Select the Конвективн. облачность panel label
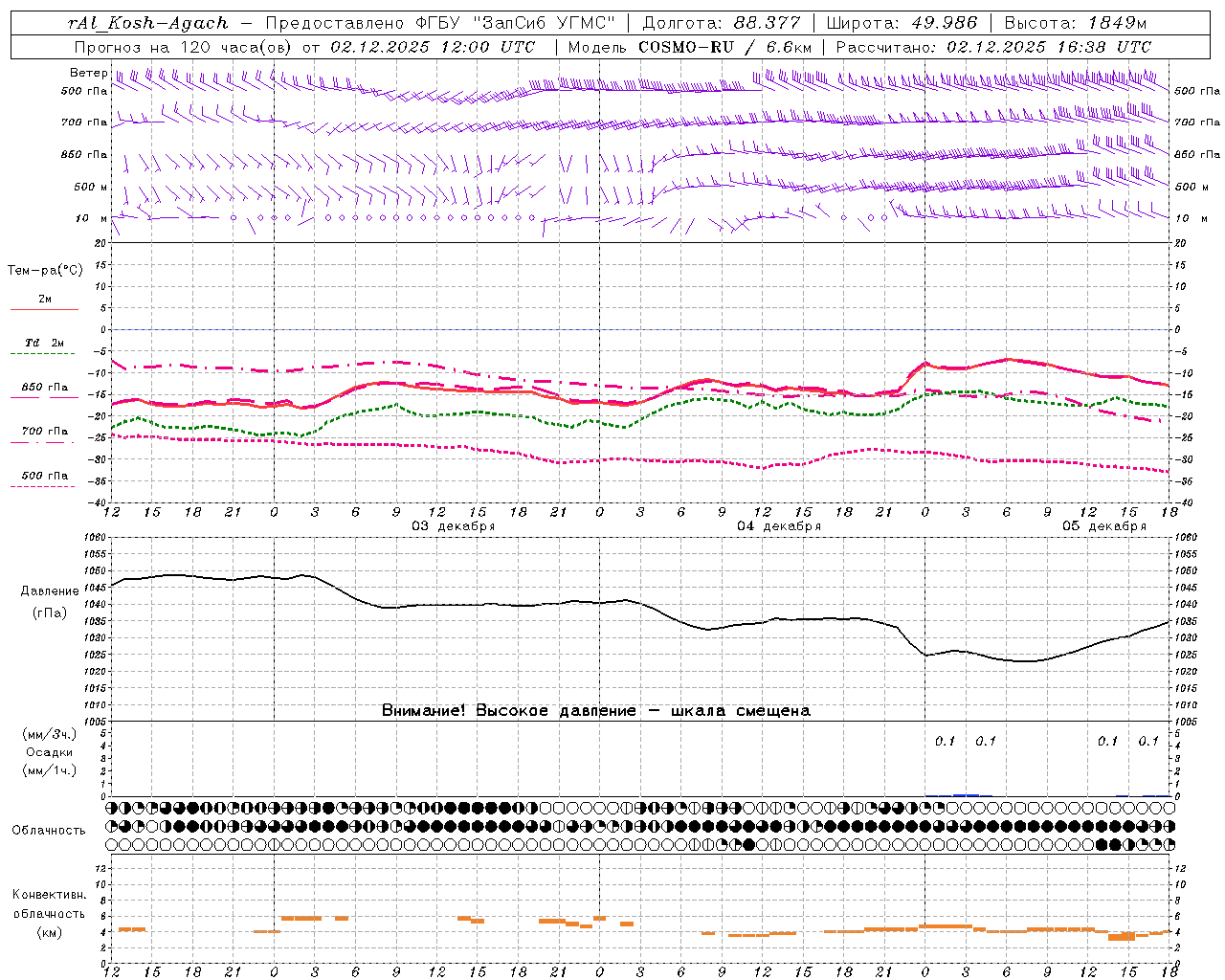 tap(50, 904)
